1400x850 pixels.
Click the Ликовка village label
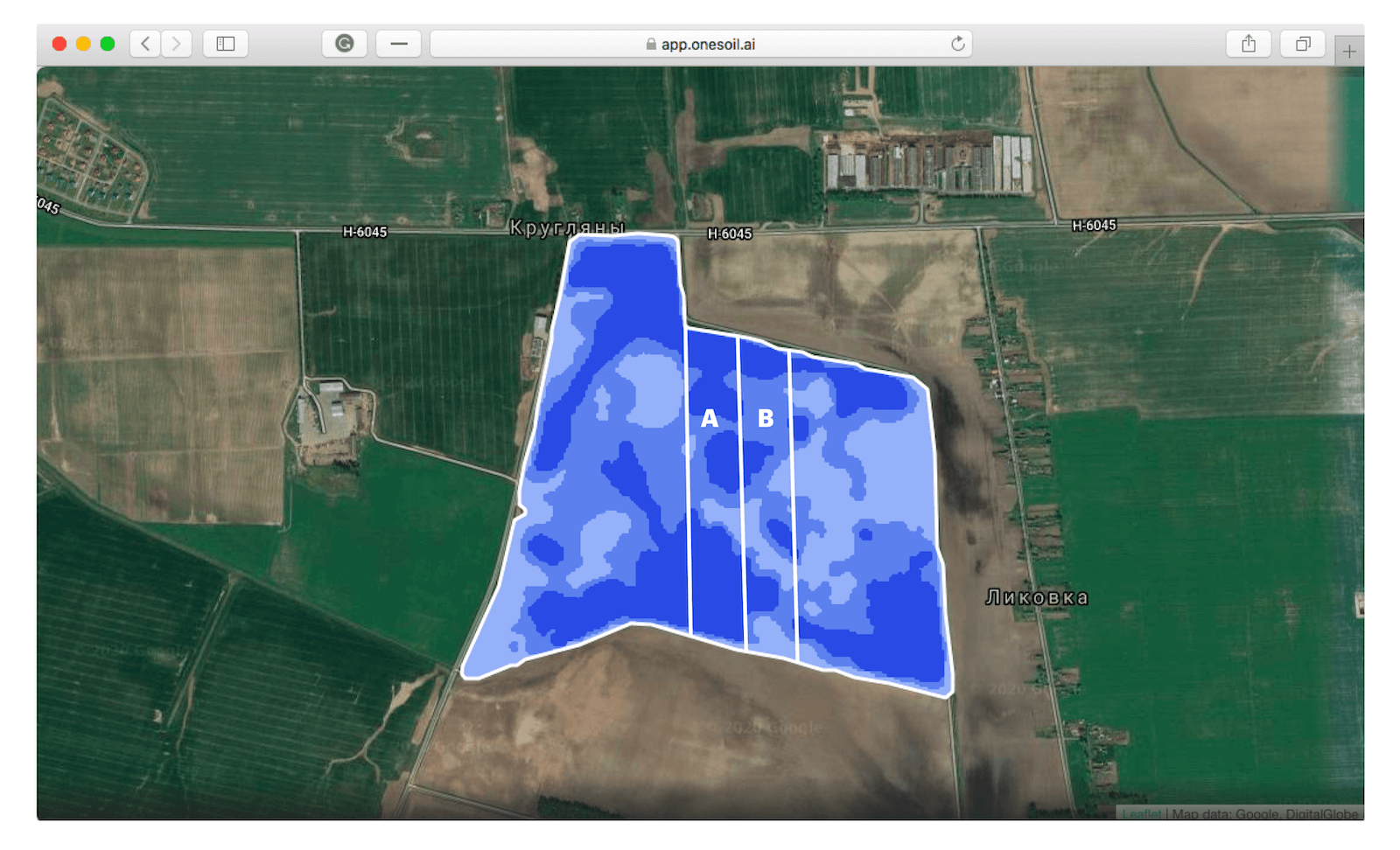click(x=1037, y=596)
